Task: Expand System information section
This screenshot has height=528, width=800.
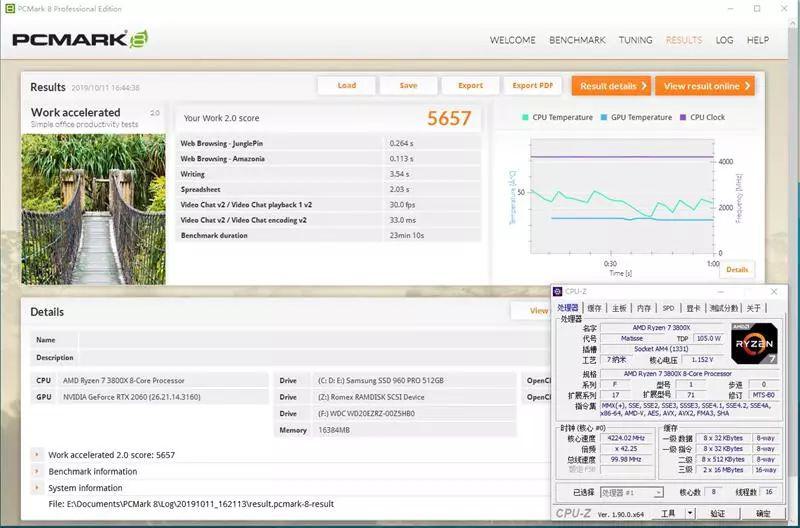Action: [37, 487]
